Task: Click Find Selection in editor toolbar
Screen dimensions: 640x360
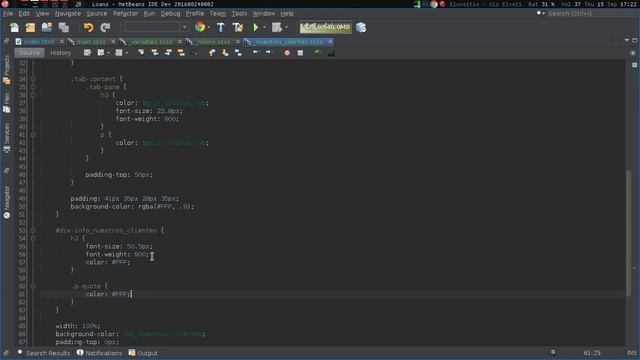Action: coord(141,53)
